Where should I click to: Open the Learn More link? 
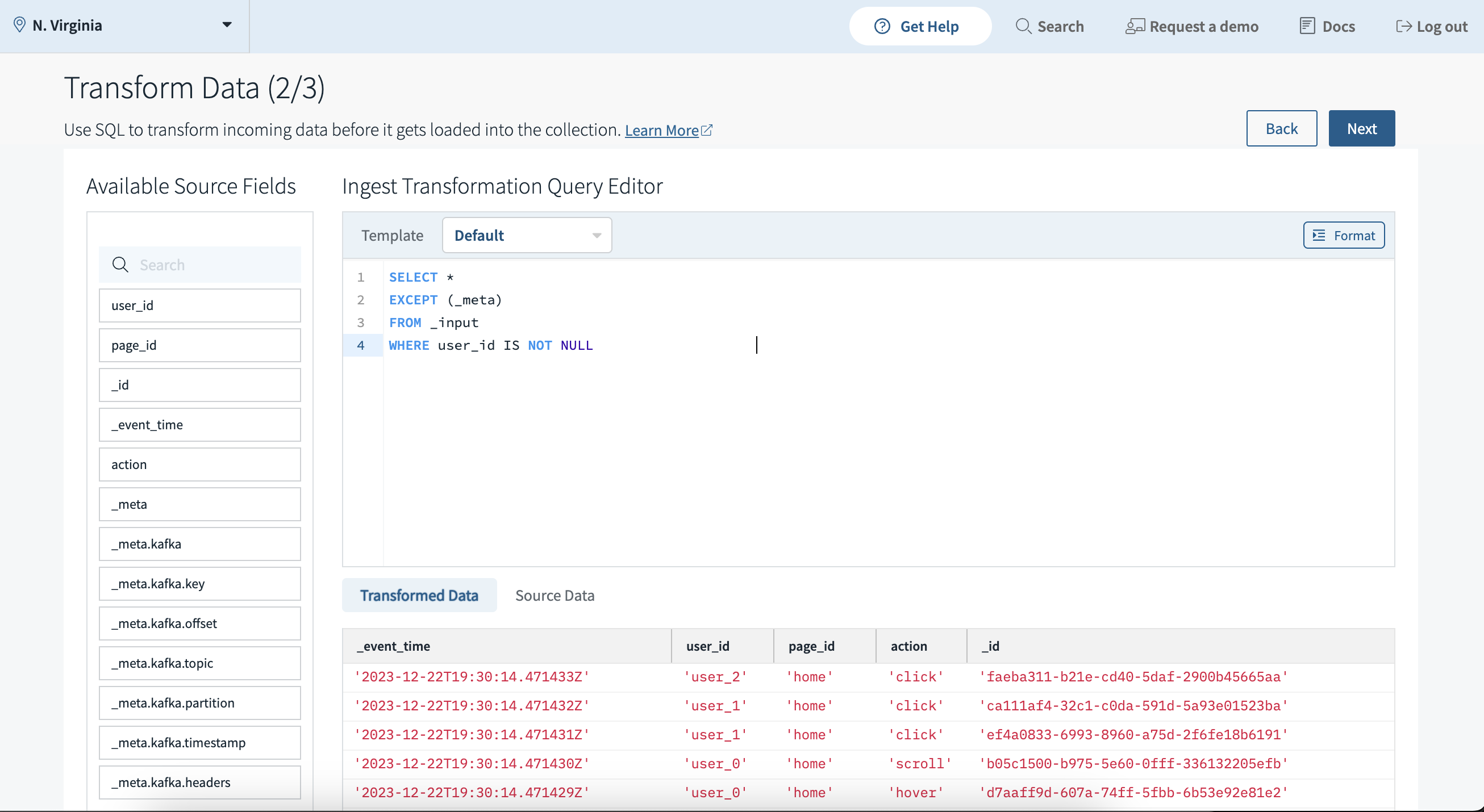pyautogui.click(x=661, y=130)
